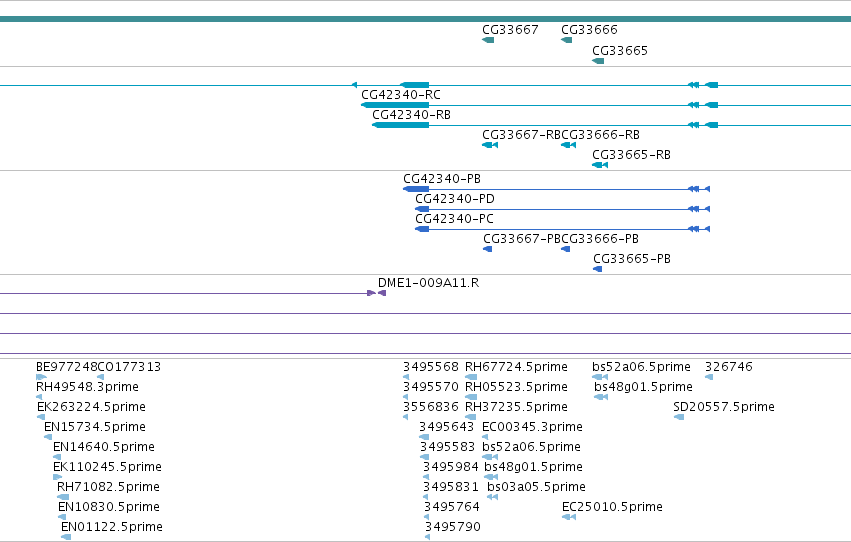This screenshot has height=542, width=851.
Task: Click the 3495570 feature label
Action: (x=431, y=387)
